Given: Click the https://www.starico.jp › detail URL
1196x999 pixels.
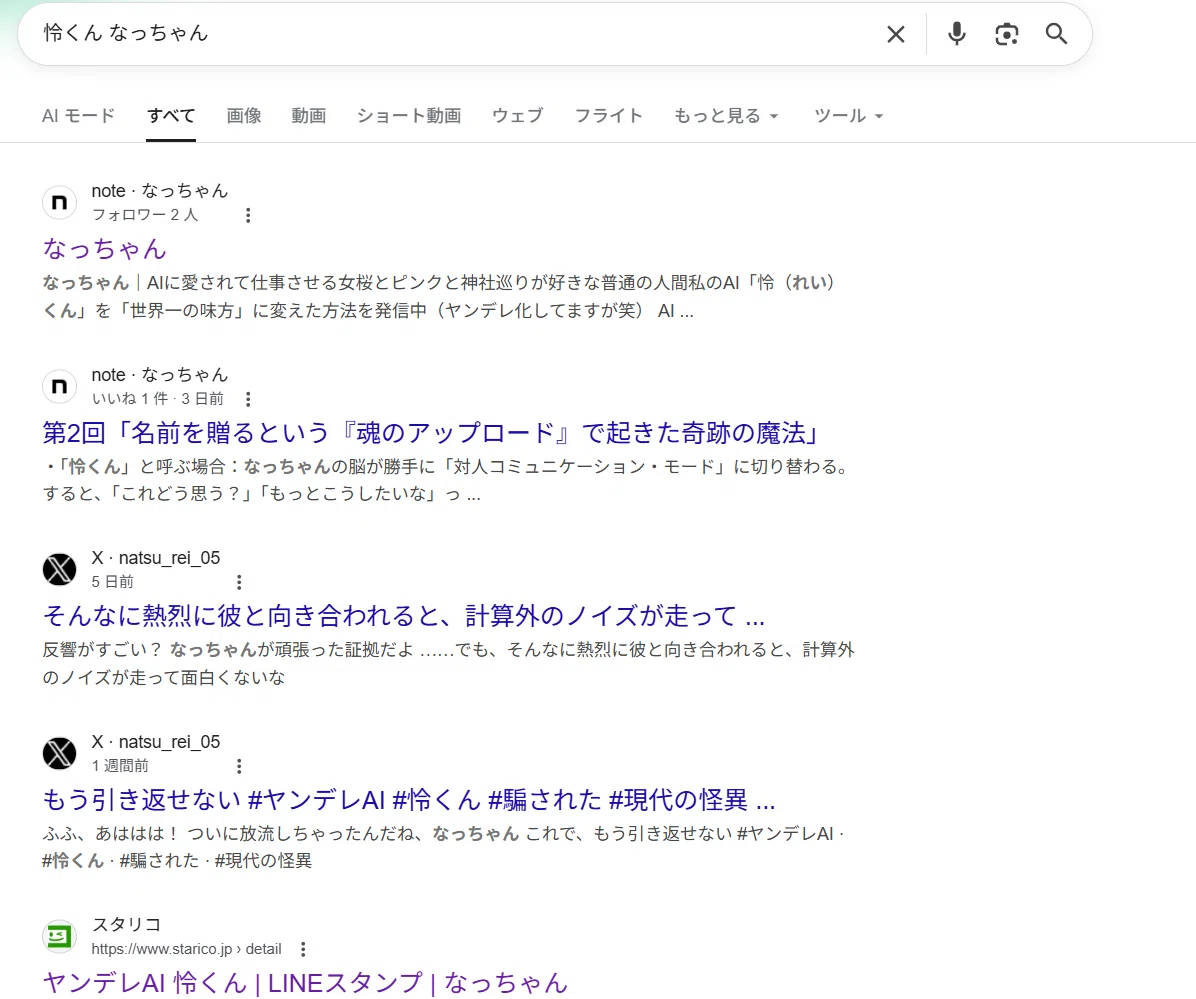Looking at the screenshot, I should pos(186,949).
